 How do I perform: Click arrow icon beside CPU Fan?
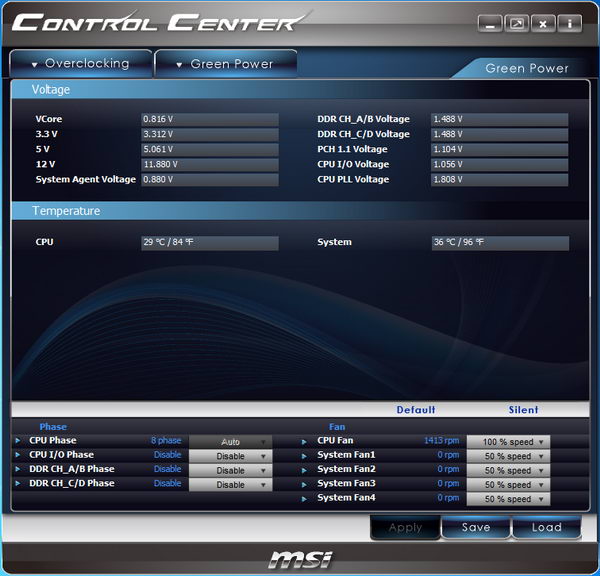click(x=304, y=442)
